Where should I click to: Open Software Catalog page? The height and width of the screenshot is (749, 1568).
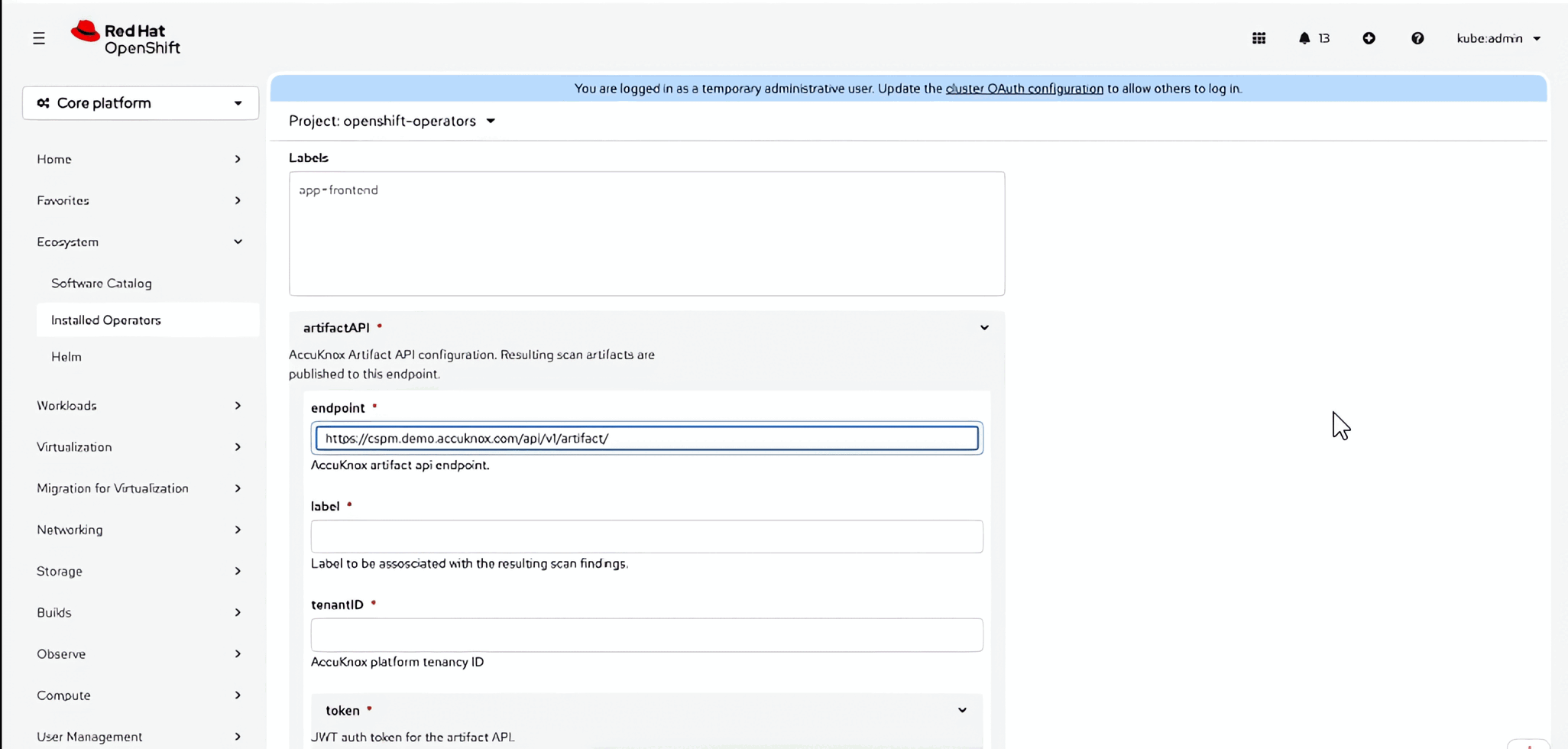102,284
